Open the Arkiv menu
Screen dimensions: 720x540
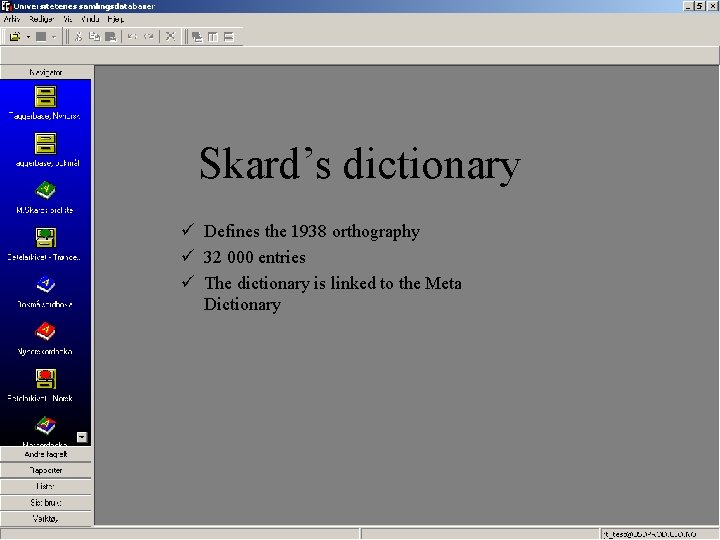(x=11, y=19)
